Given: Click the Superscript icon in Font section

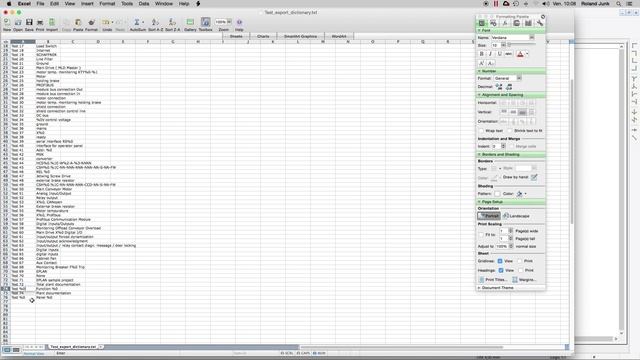Looking at the screenshot, I should point(482,63).
